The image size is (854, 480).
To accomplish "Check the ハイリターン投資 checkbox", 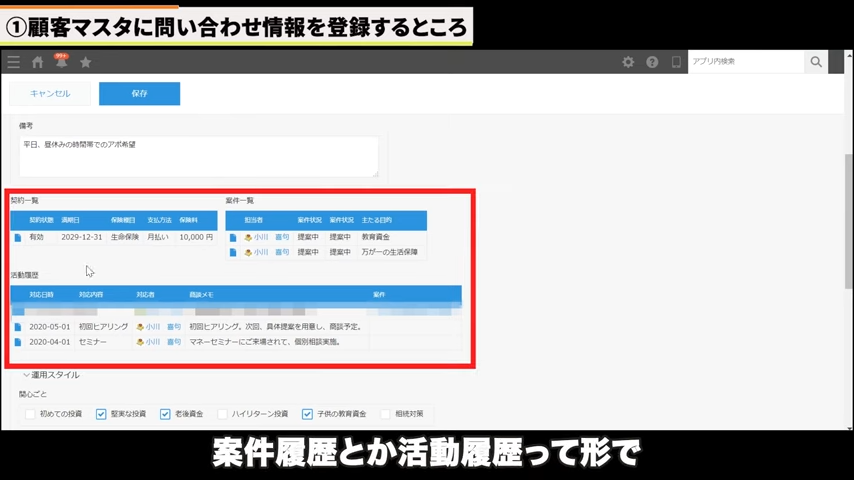I will click(222, 414).
